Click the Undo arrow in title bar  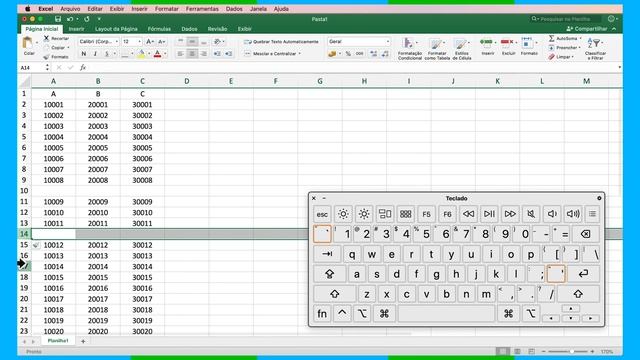[70, 19]
